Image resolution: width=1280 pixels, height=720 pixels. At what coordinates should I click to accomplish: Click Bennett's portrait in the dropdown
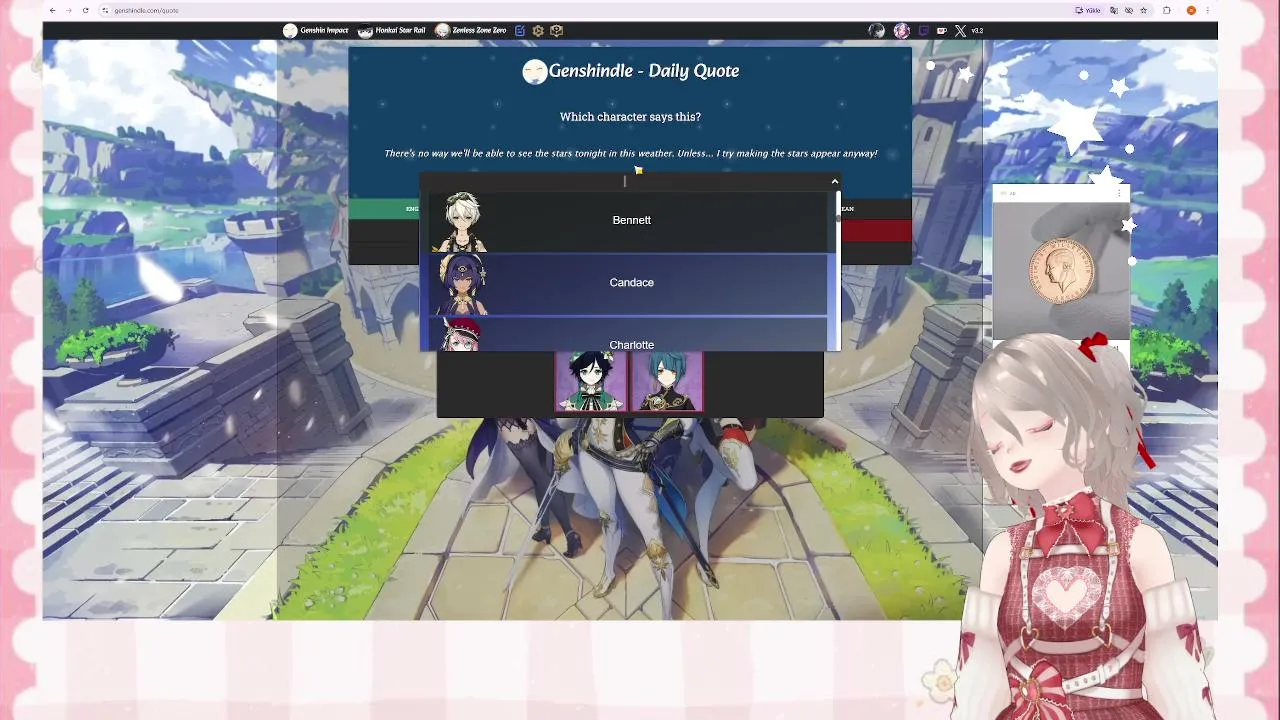pyautogui.click(x=461, y=221)
